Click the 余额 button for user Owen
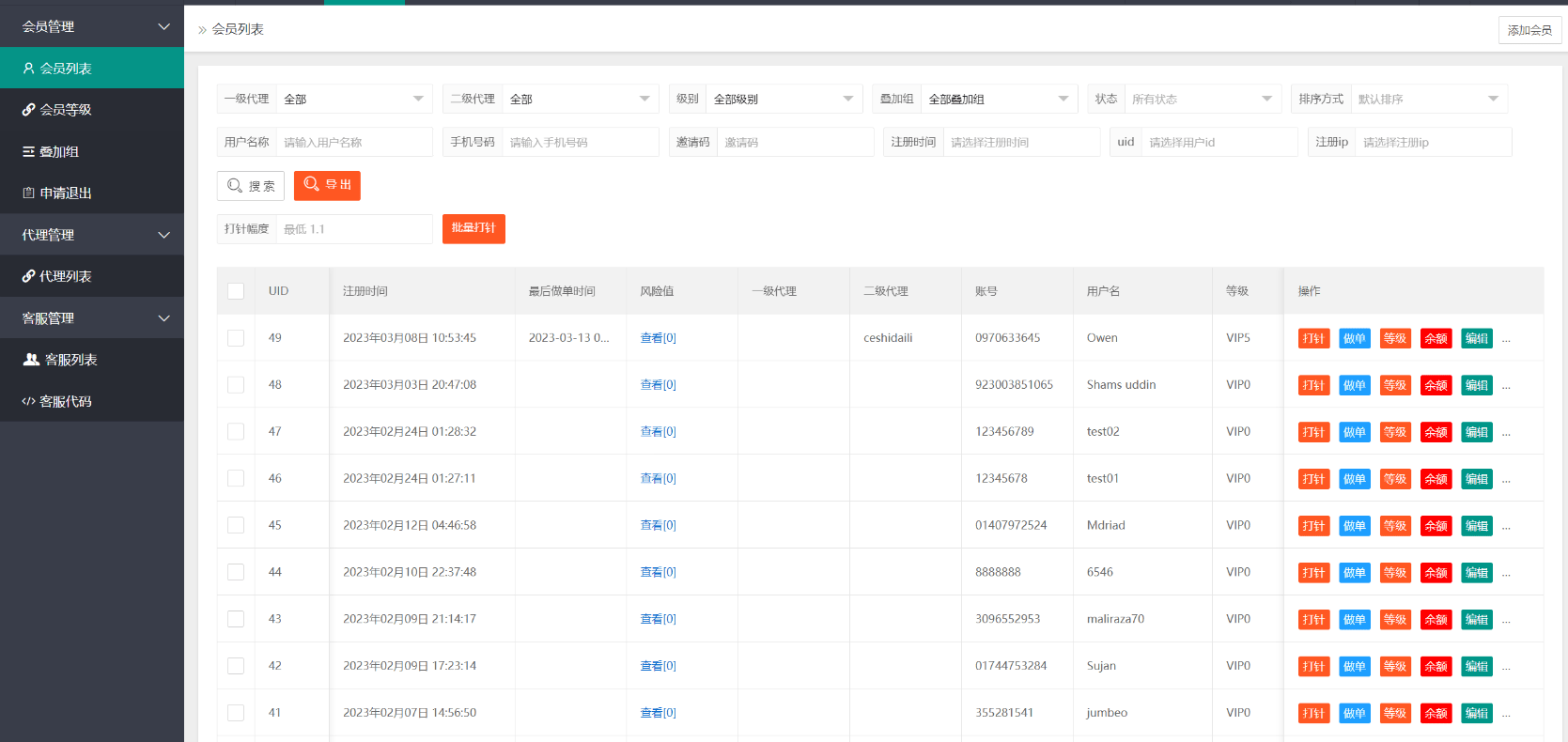The image size is (1568, 742). tap(1436, 338)
